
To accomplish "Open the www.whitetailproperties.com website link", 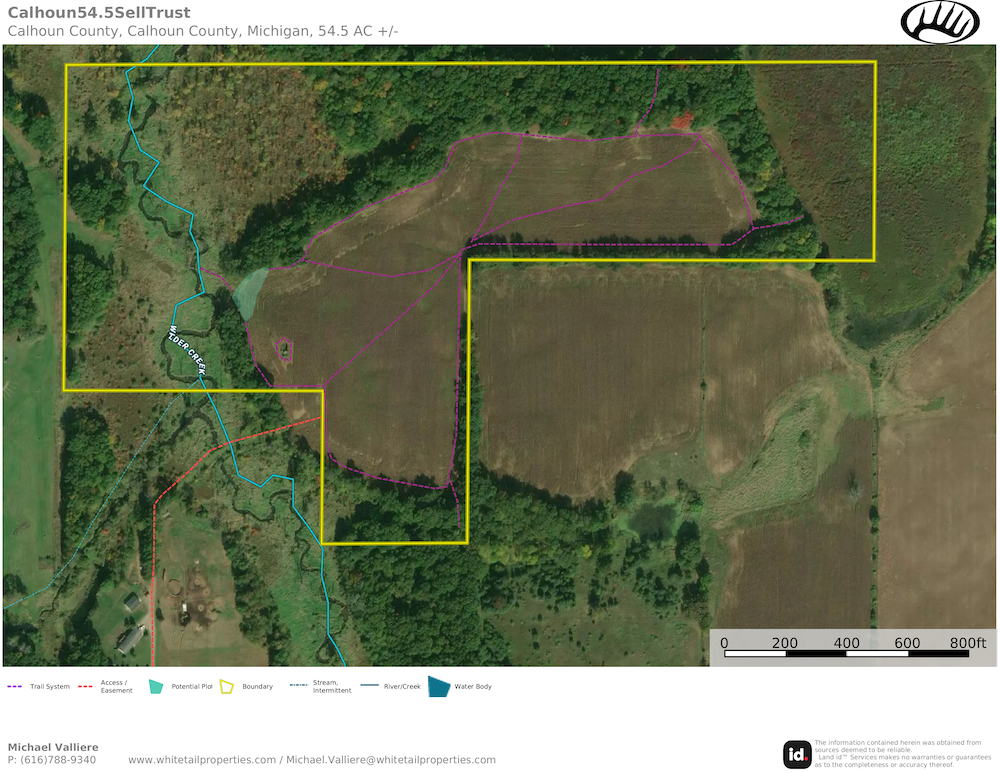I will 202,760.
